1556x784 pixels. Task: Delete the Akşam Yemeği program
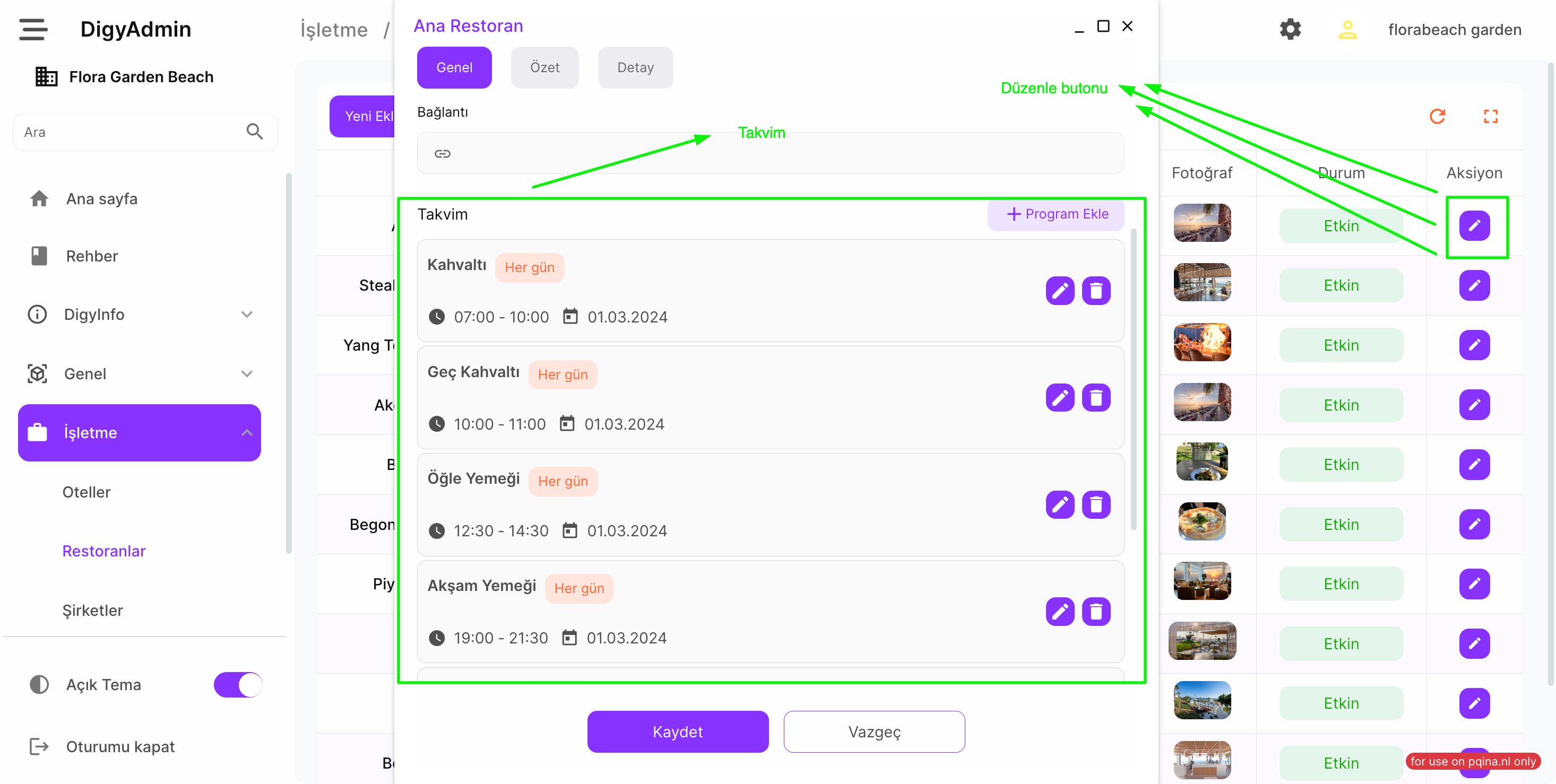click(x=1095, y=612)
